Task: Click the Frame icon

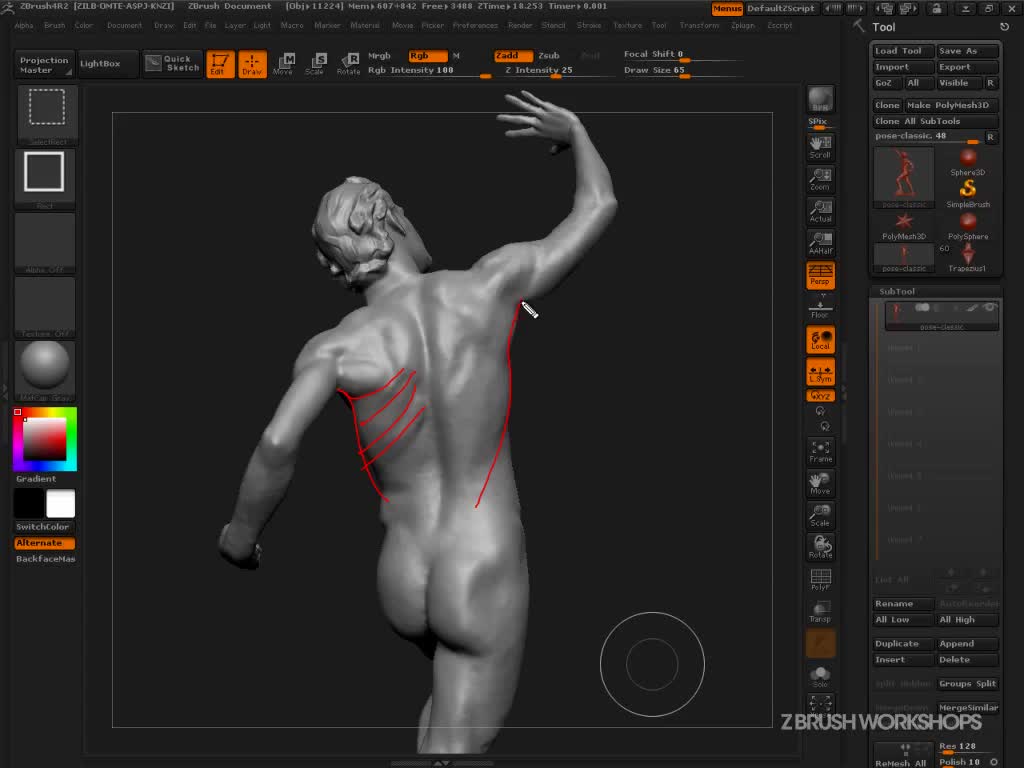Action: (820, 451)
